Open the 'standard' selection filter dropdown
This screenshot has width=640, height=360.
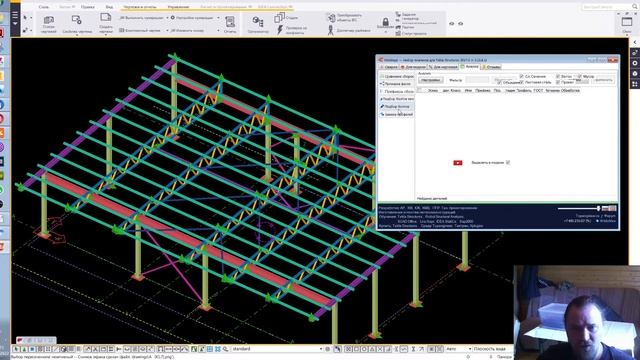click(277, 349)
